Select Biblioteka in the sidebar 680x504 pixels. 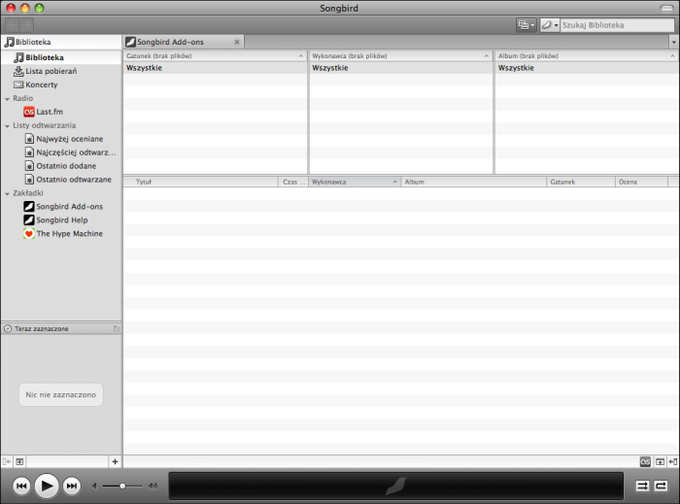click(x=61, y=57)
